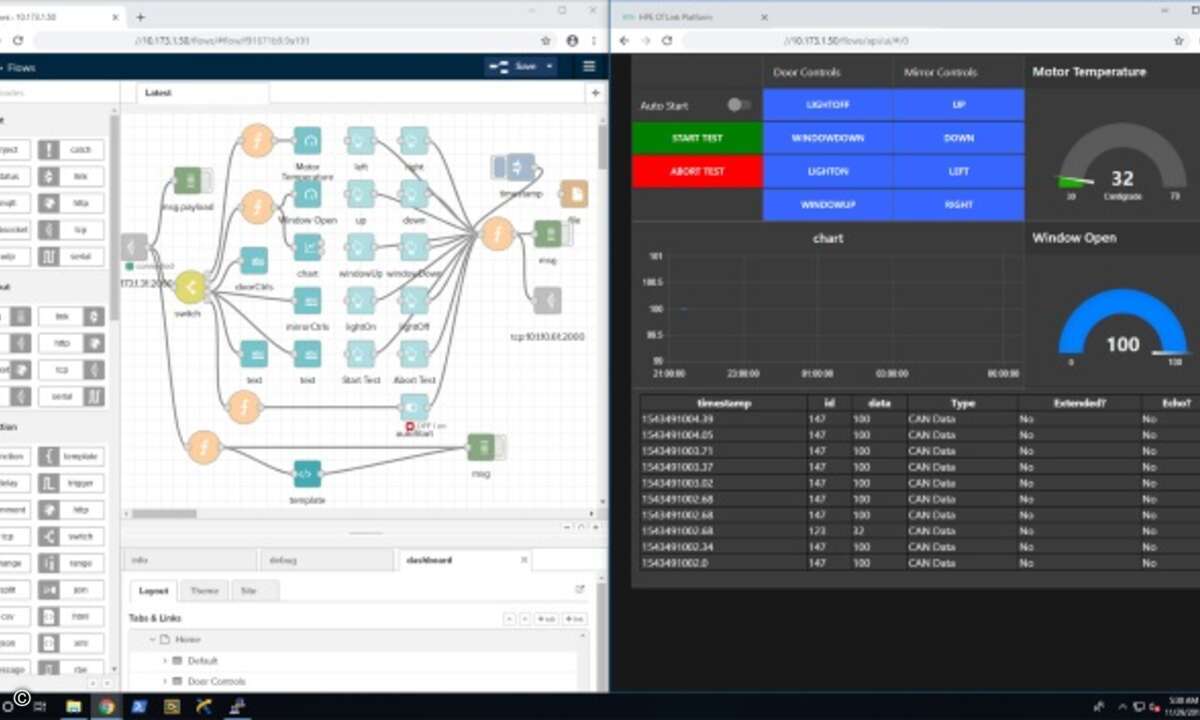Click the WINDOWDOWN button
Viewport: 1200px width, 720px height.
(x=828, y=138)
